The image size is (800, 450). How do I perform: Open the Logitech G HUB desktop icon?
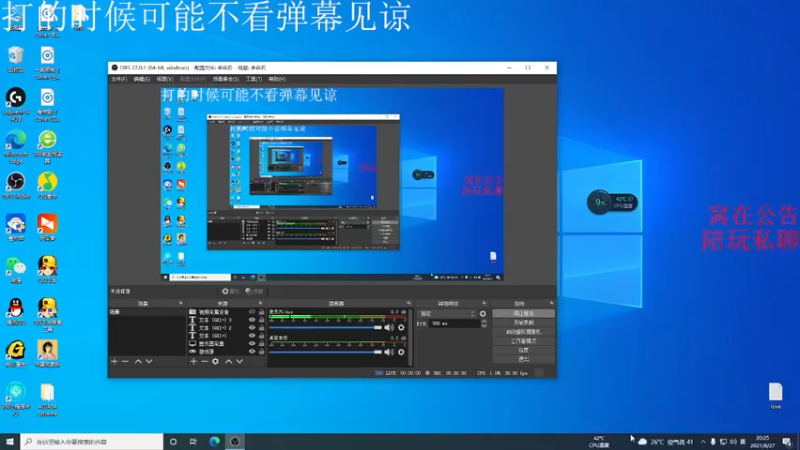(x=16, y=104)
